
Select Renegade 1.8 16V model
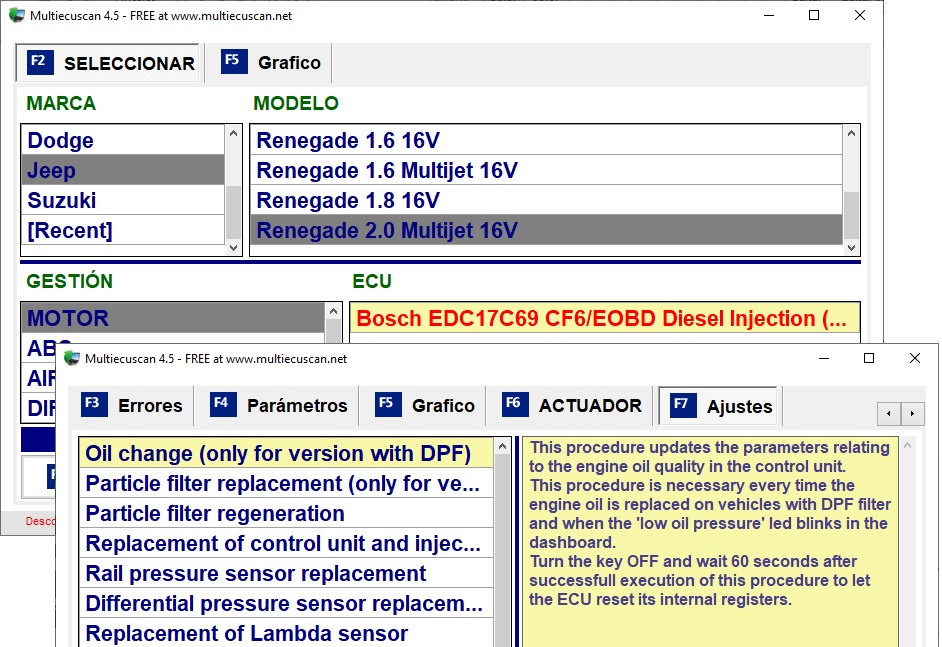pyautogui.click(x=546, y=200)
